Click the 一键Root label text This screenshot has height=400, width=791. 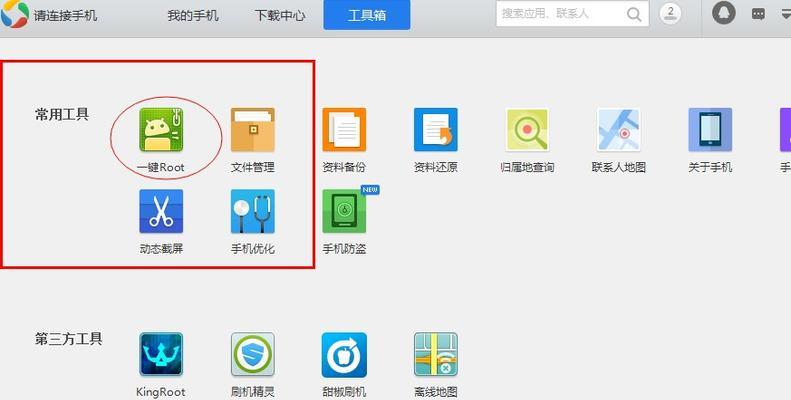161,167
